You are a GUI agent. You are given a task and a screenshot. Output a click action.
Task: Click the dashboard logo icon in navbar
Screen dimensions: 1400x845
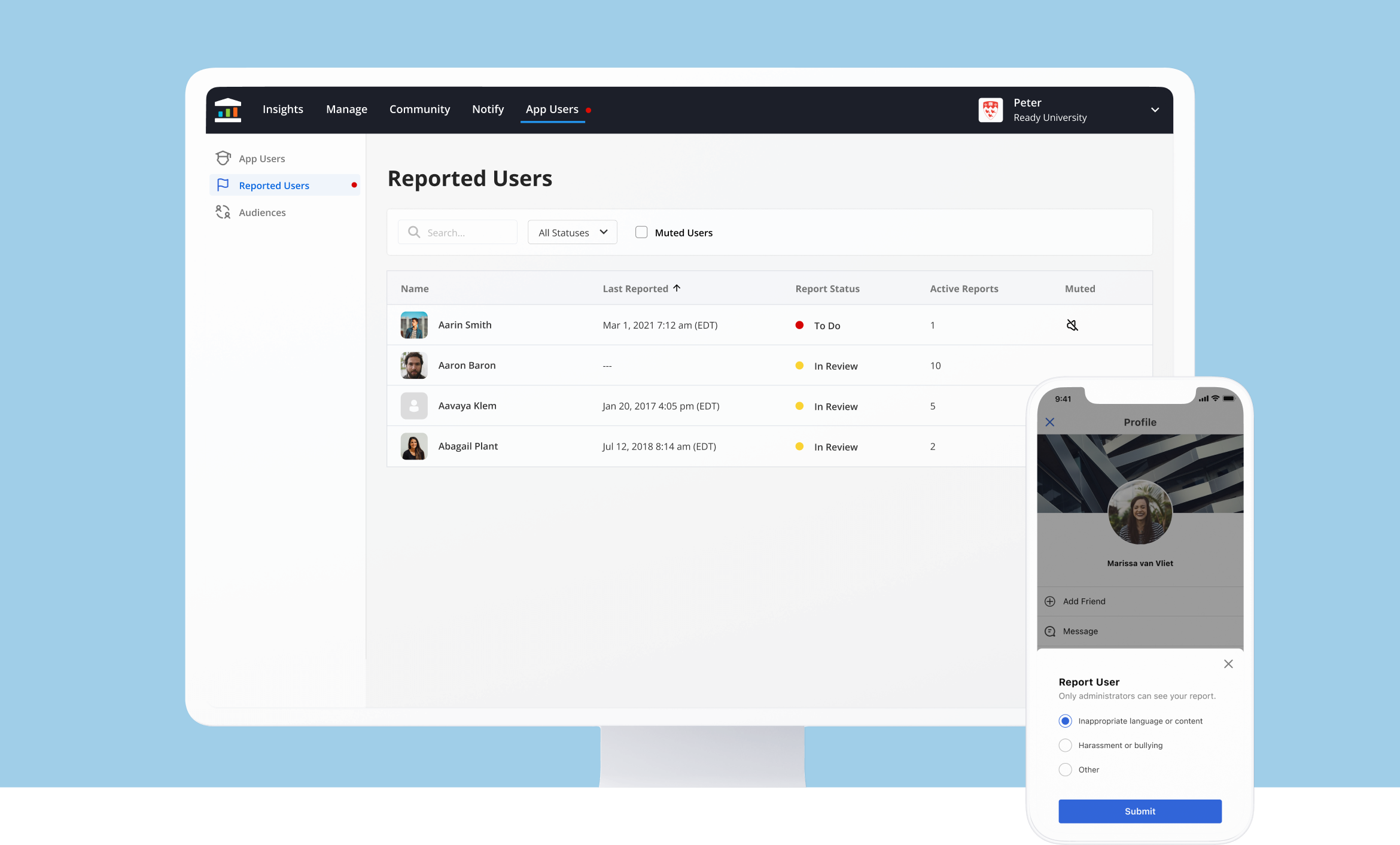[227, 110]
